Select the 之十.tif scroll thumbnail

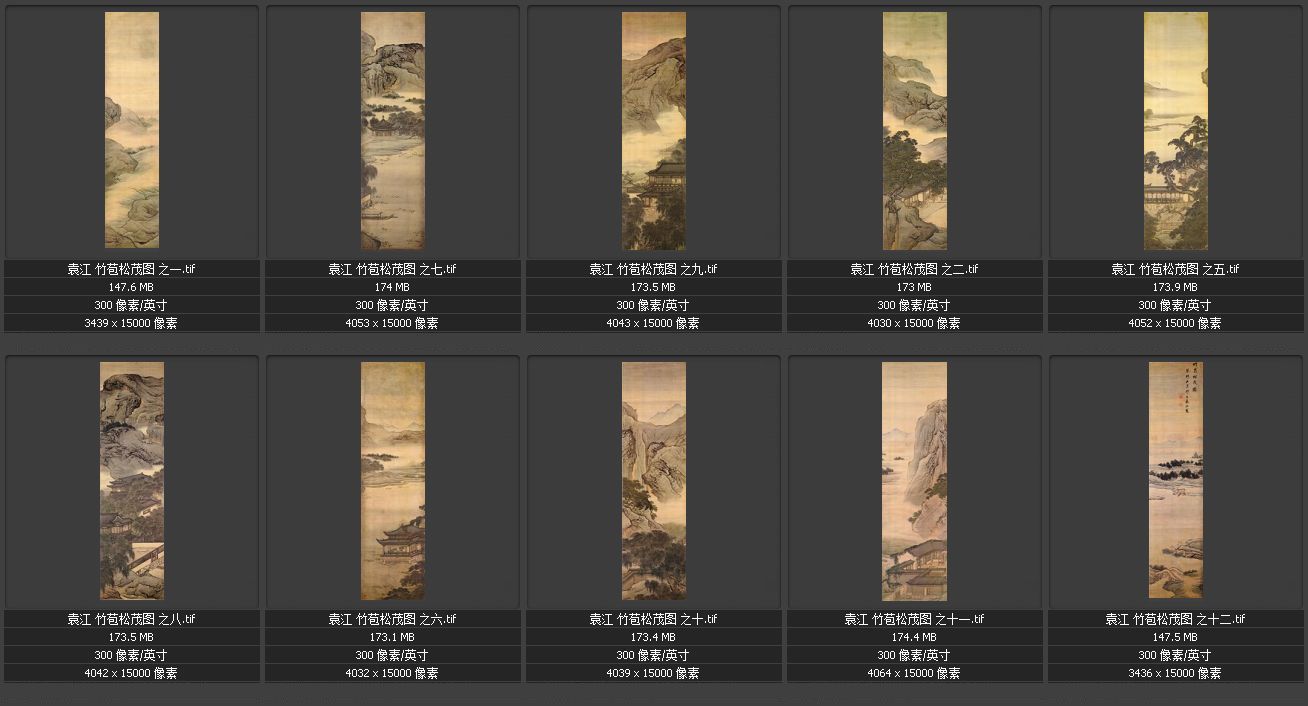(x=653, y=480)
